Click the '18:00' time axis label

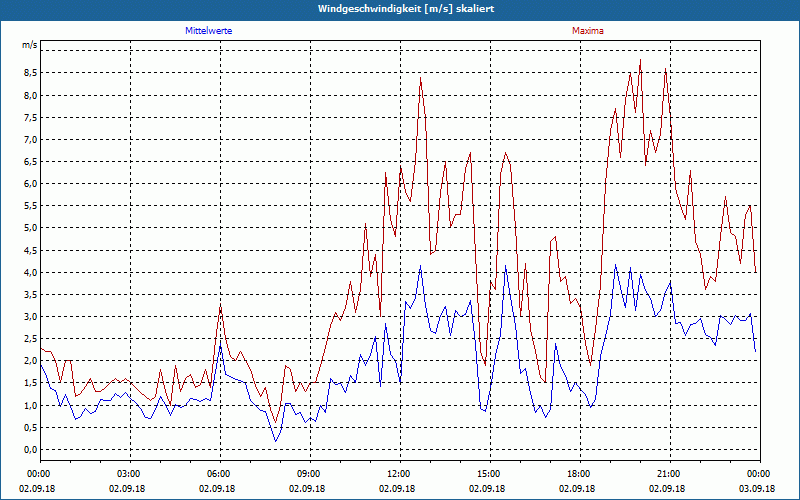pyautogui.click(x=580, y=474)
